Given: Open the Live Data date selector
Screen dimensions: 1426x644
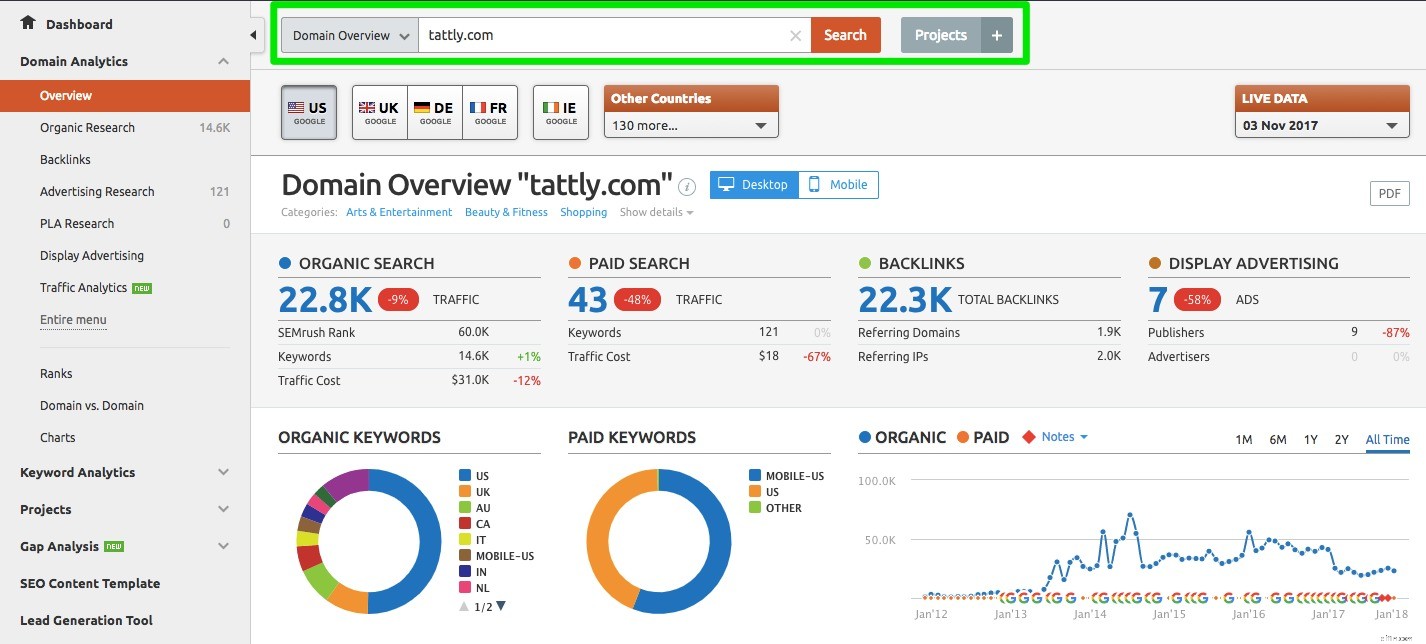Looking at the screenshot, I should (1321, 125).
